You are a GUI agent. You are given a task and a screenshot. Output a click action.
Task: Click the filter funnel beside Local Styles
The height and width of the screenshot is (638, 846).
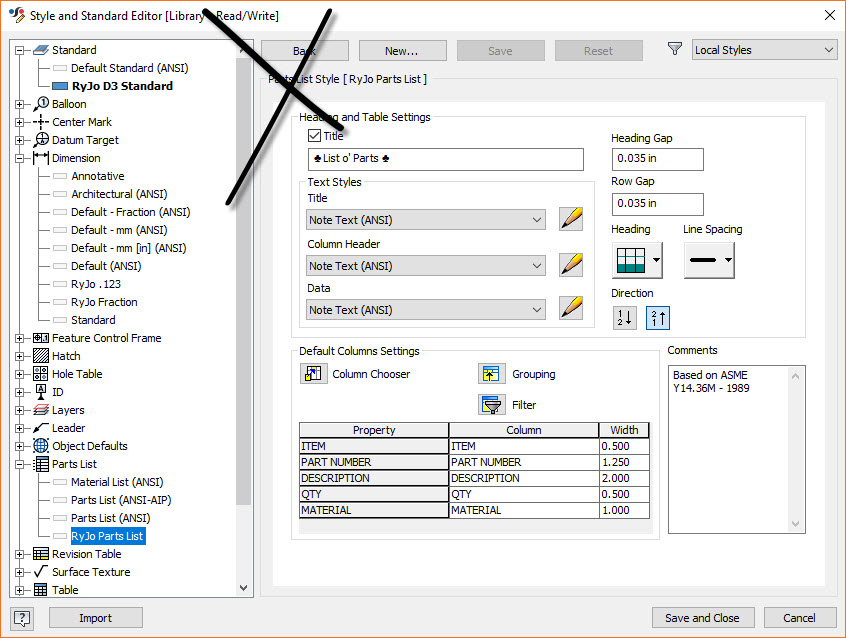(x=675, y=48)
